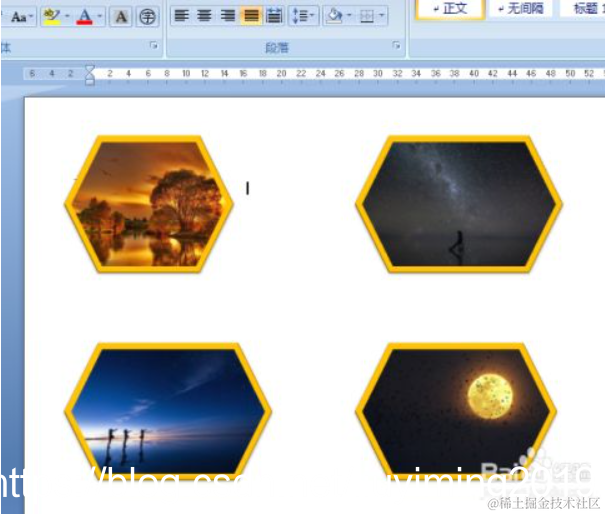Image resolution: width=605 pixels, height=515 pixels.
Task: Open the font color dropdown arrow
Action: 100,16
